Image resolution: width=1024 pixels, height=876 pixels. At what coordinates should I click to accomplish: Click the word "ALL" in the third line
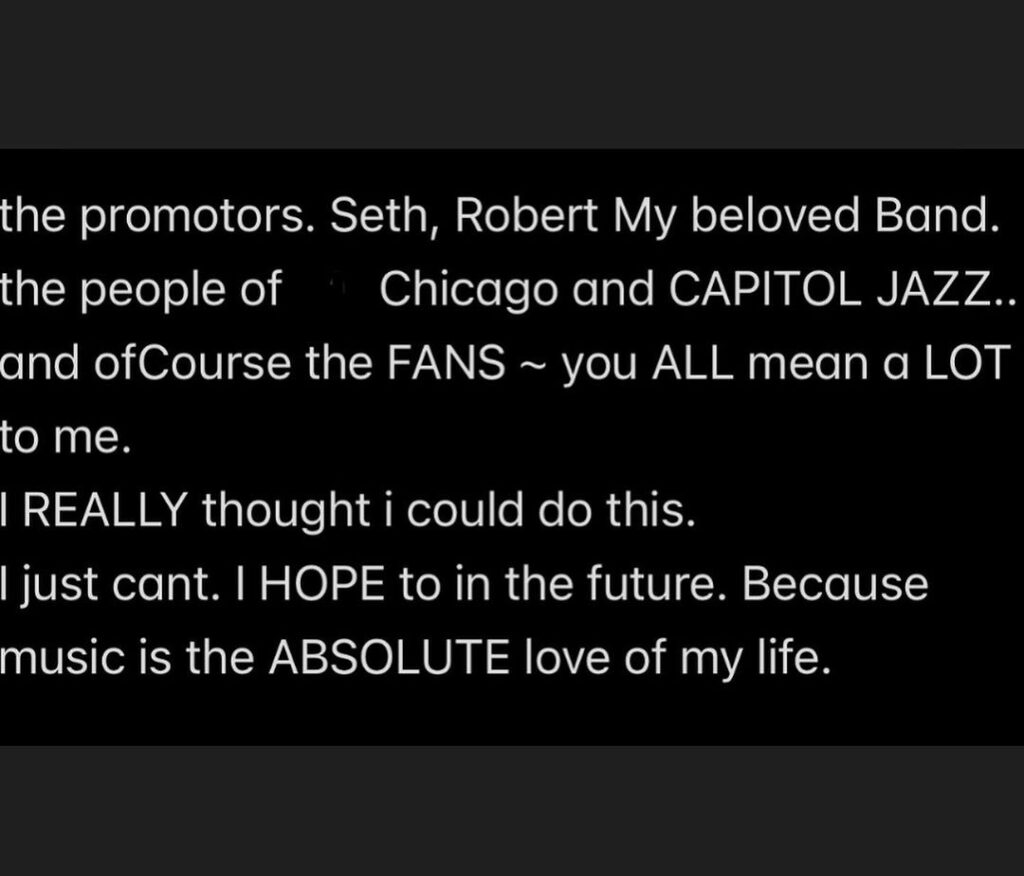(x=692, y=363)
